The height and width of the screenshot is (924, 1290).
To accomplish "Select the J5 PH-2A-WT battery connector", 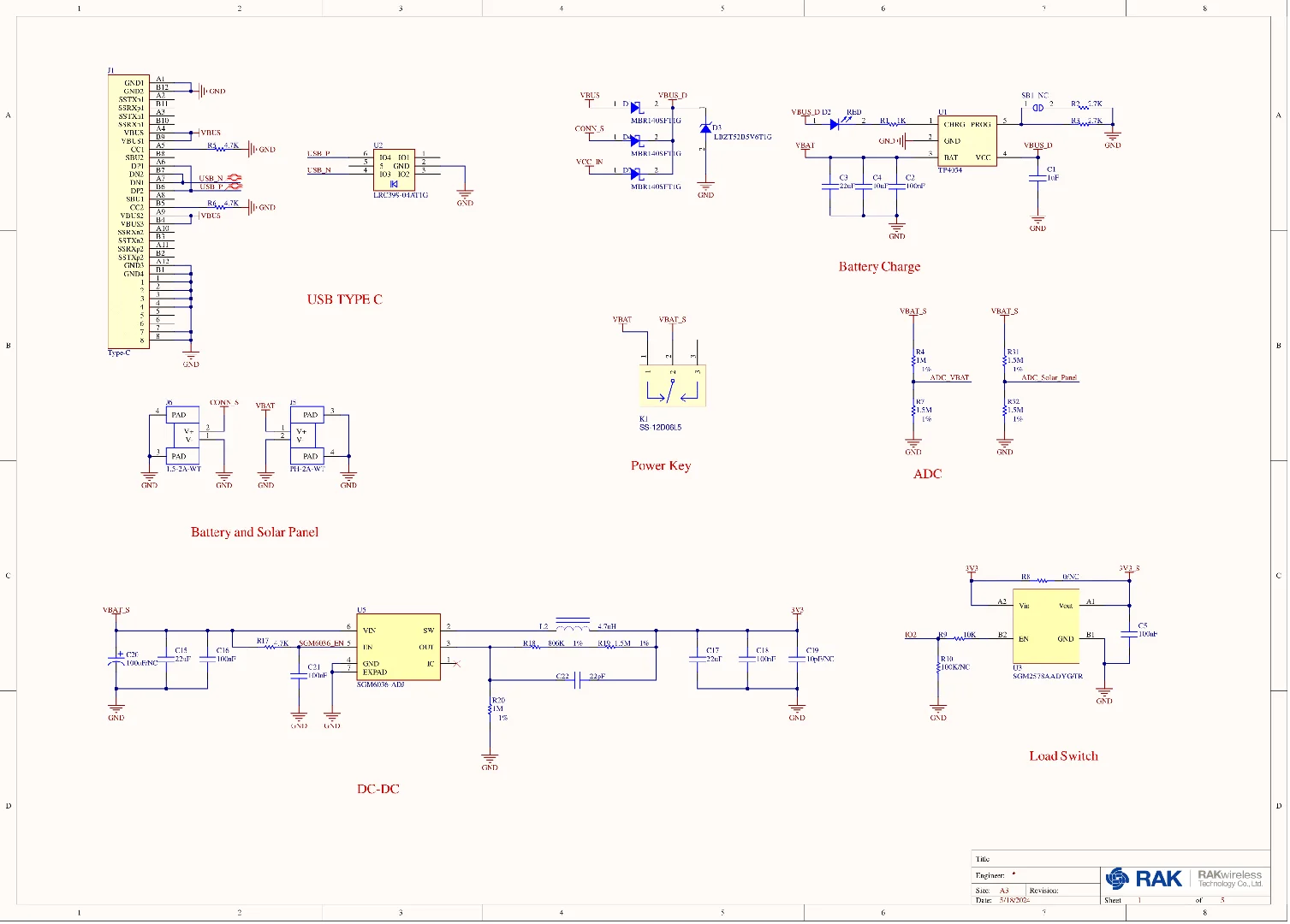I will (307, 435).
